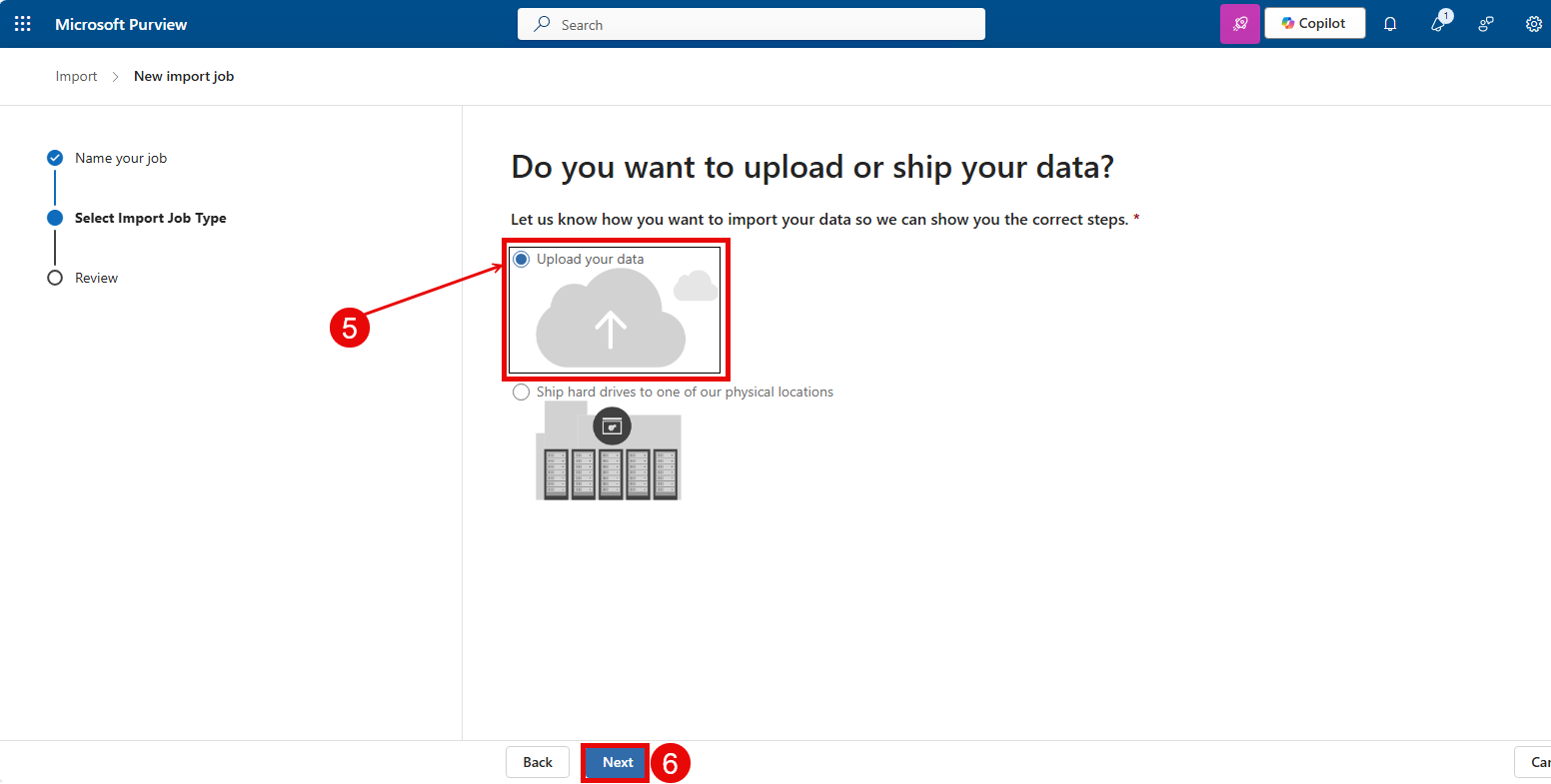Click the Select Import Job Type step

click(150, 218)
